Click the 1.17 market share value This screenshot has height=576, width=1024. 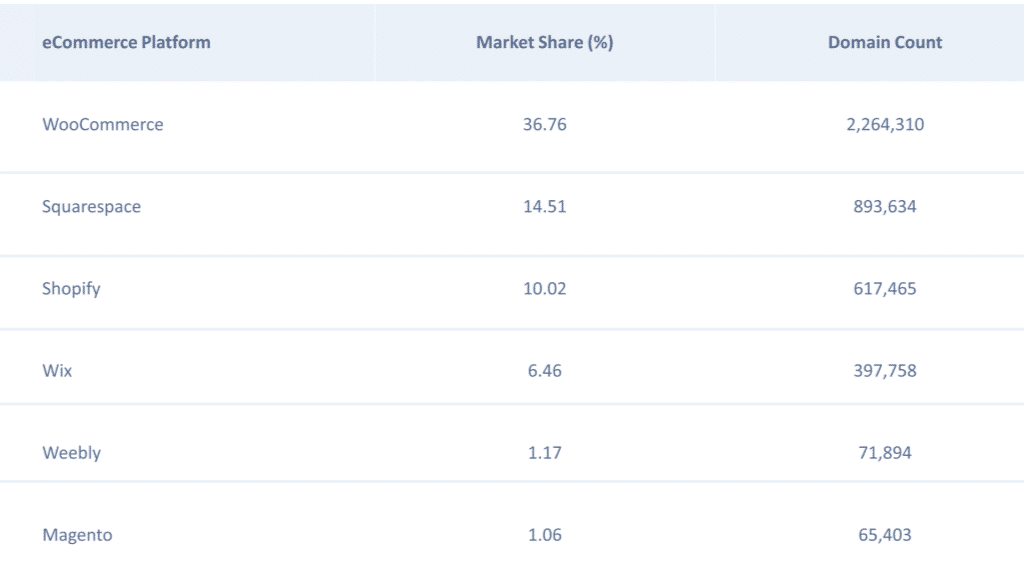click(x=545, y=453)
